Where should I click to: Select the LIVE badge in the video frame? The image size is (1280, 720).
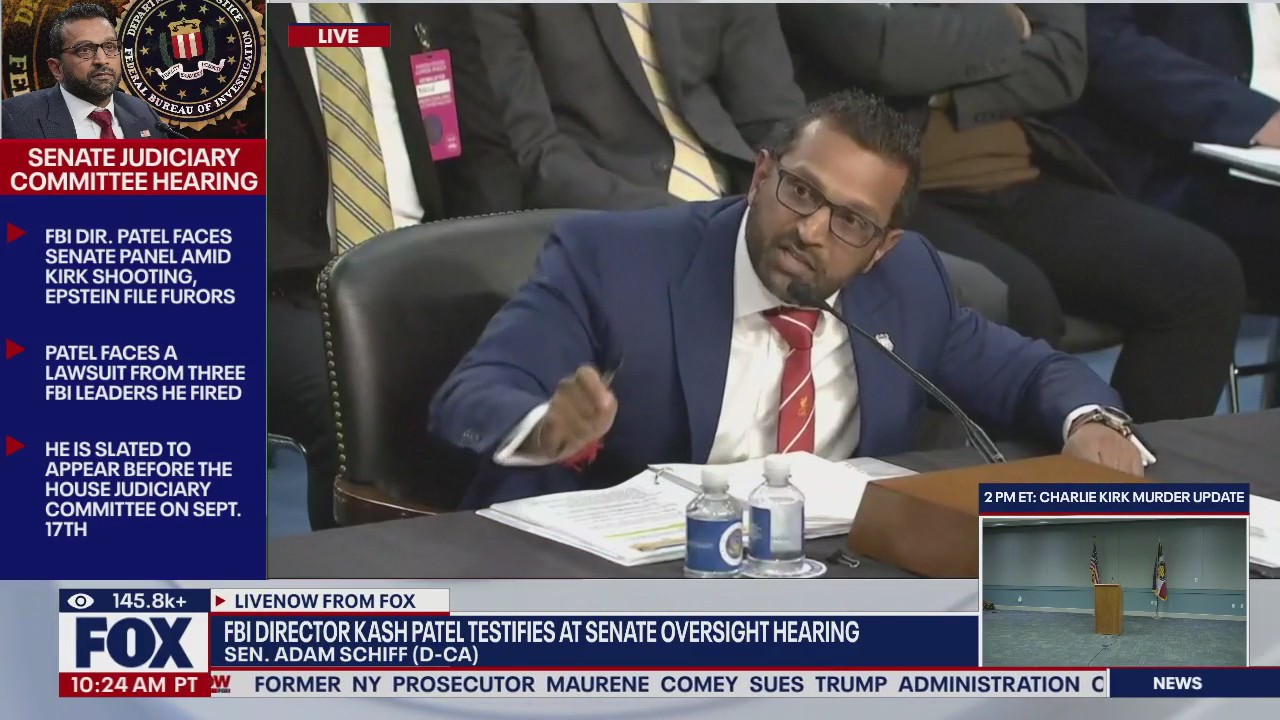coord(340,36)
